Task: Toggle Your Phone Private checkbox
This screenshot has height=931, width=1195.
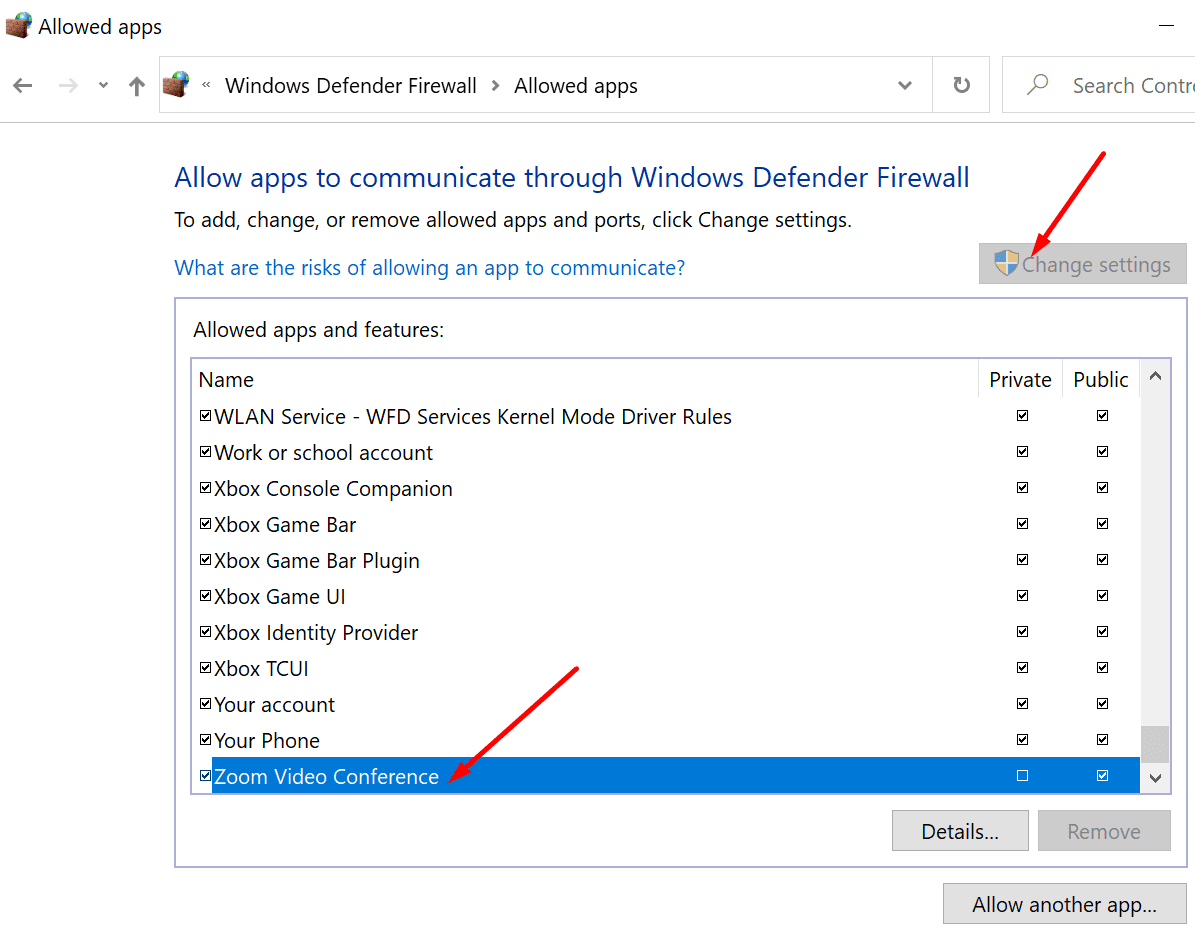Action: coord(1022,739)
